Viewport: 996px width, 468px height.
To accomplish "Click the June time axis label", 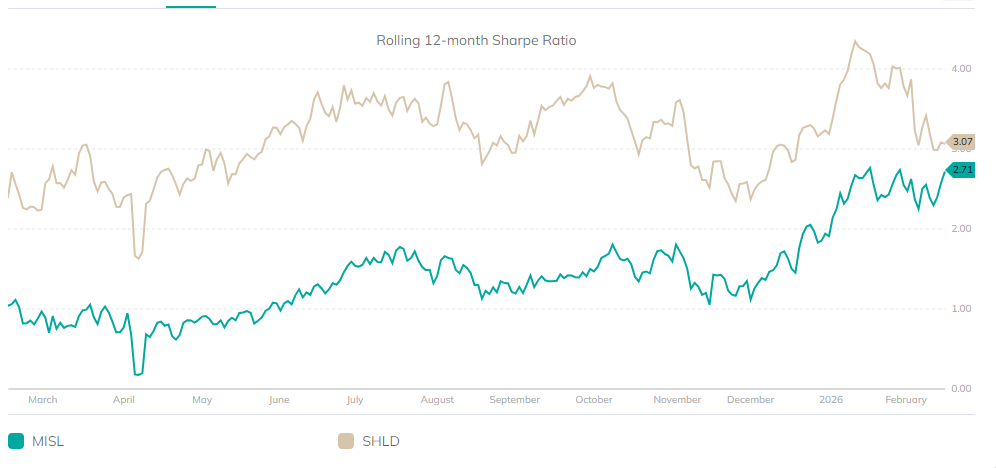I will click(x=279, y=400).
